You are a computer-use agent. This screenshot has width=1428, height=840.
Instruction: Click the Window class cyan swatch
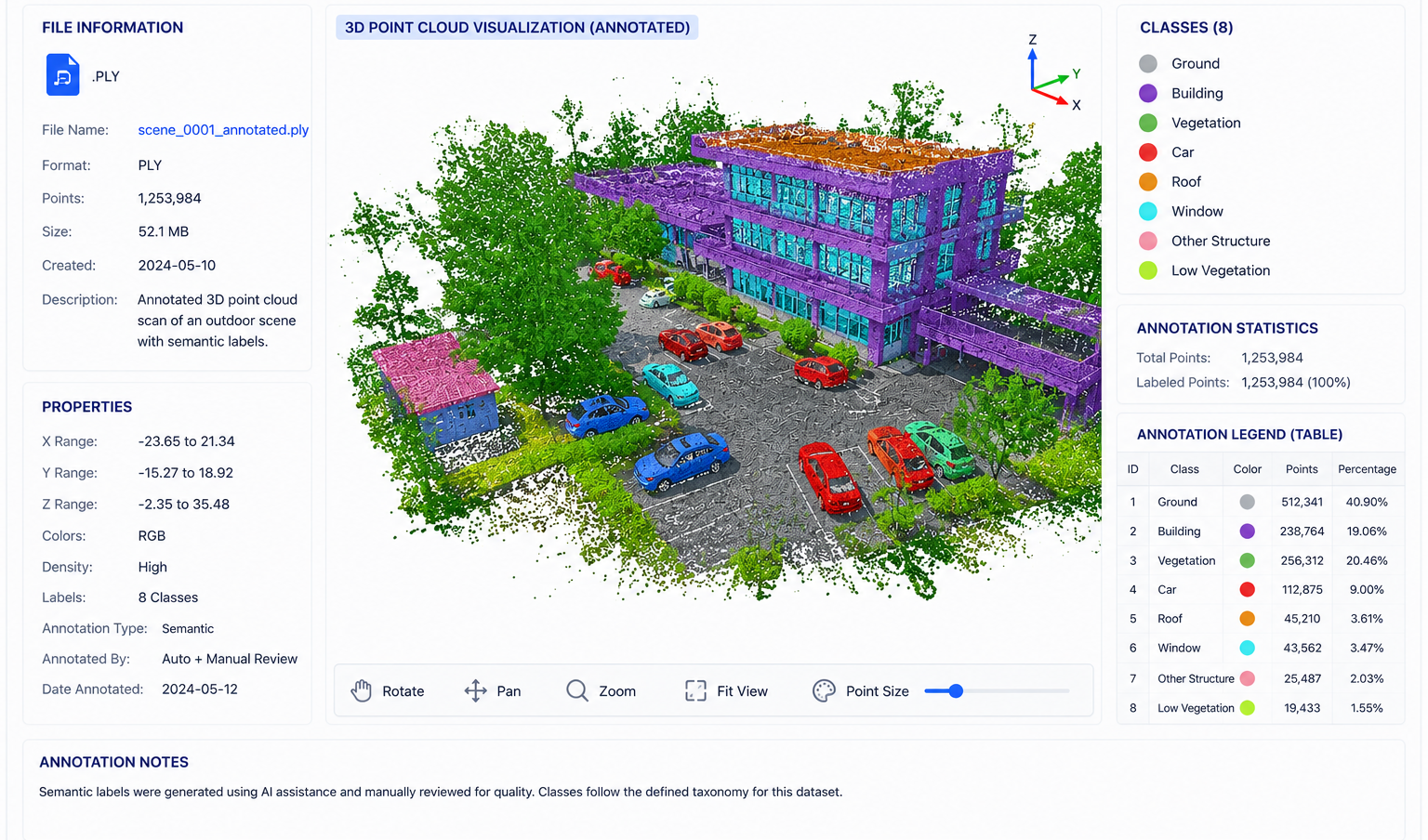click(1148, 211)
